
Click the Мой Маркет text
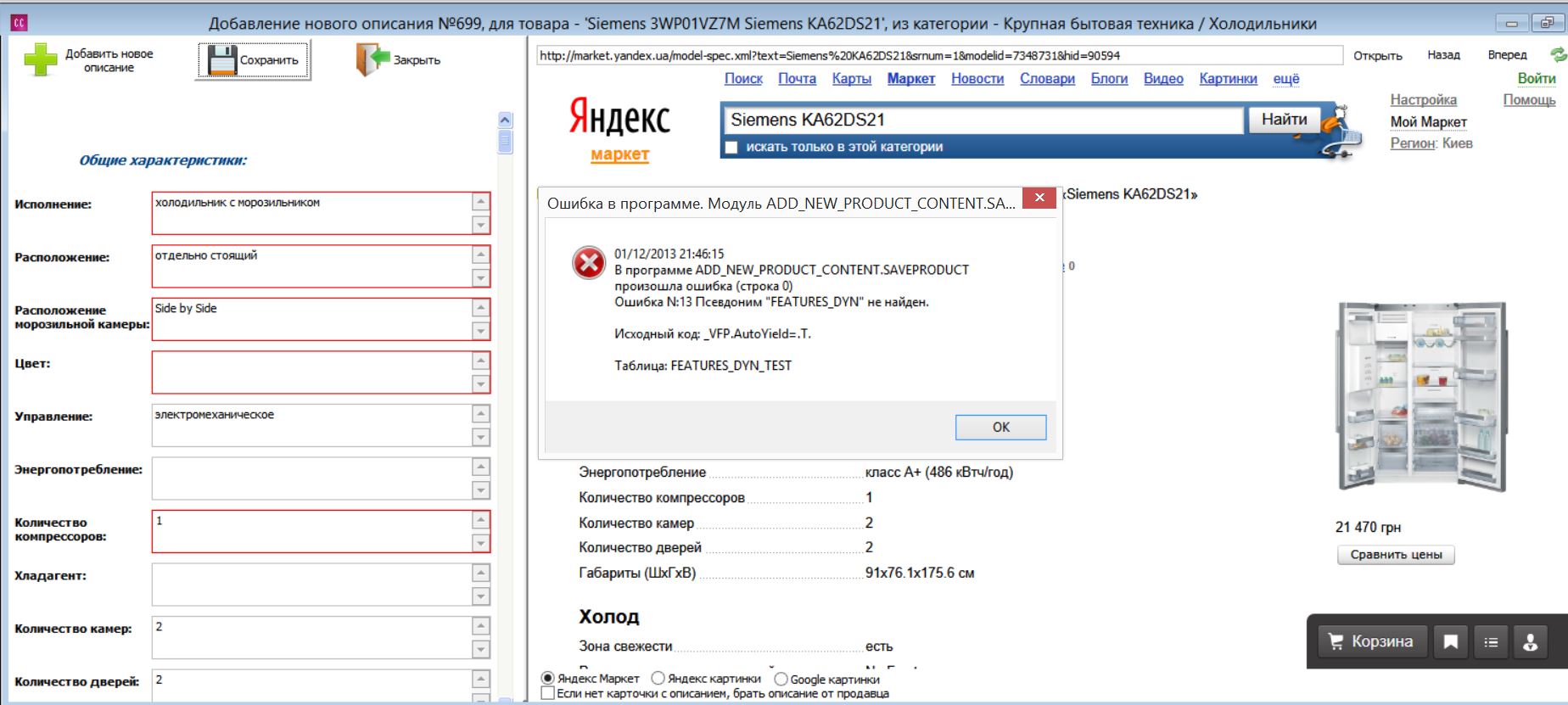point(1428,122)
